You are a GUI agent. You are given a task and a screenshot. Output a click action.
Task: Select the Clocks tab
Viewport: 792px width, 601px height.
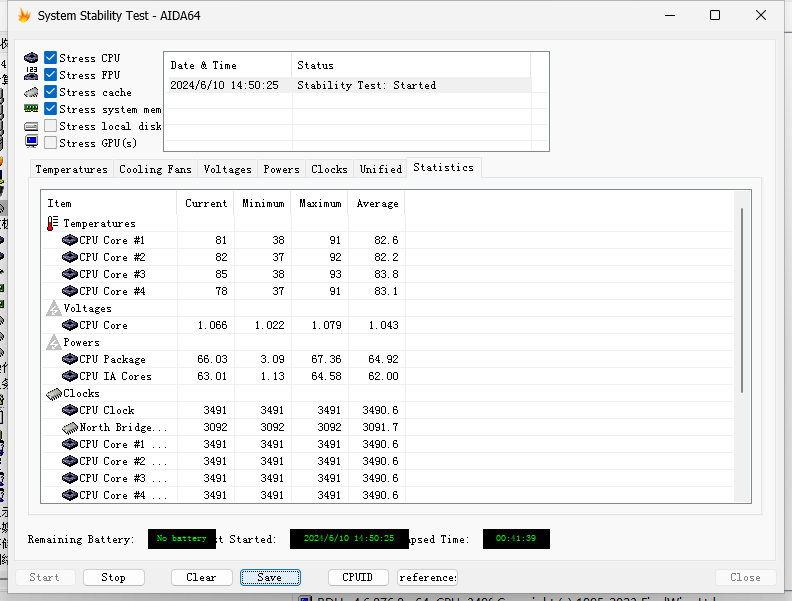click(329, 169)
